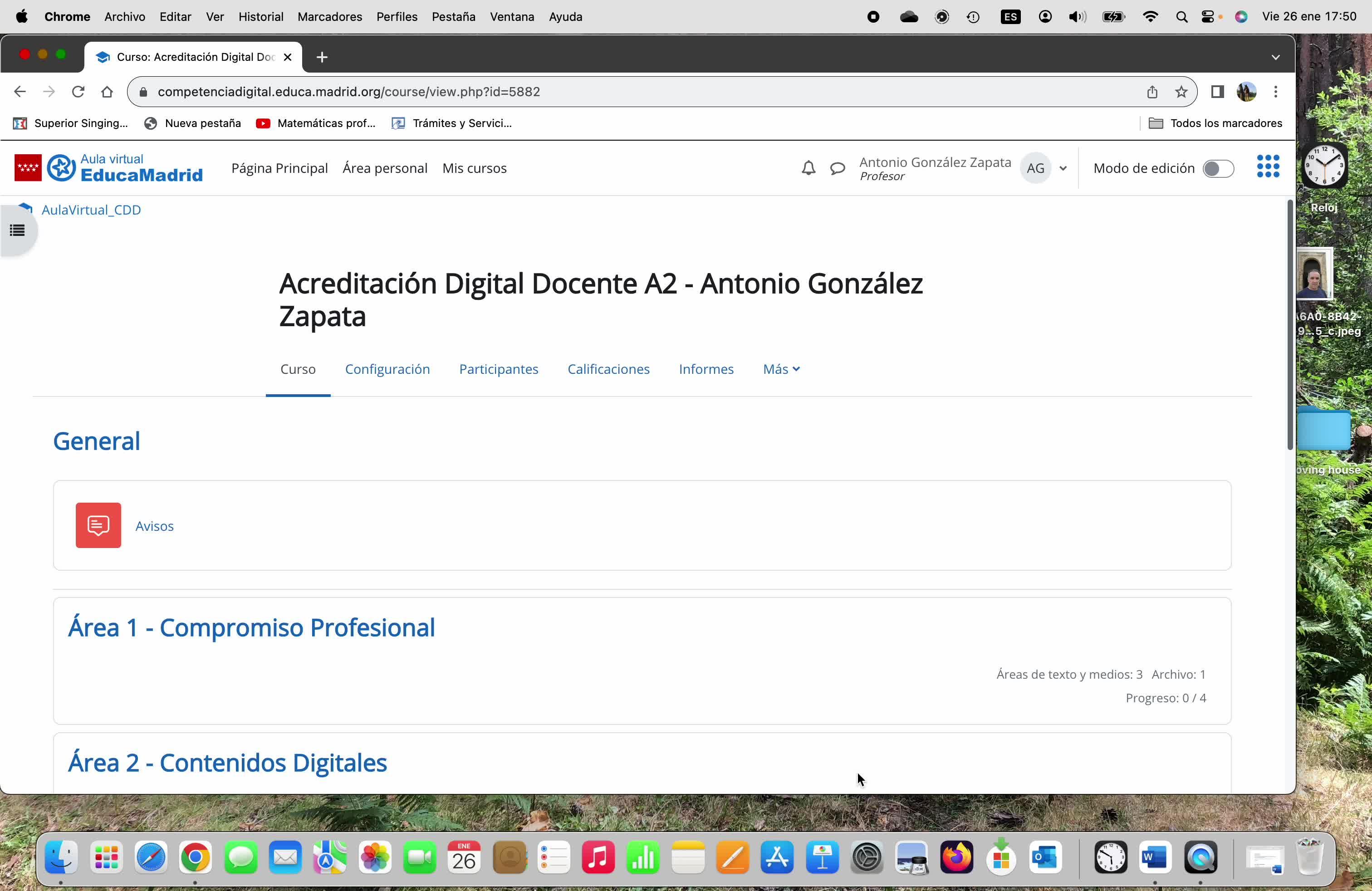Reload the page with refresh icon
Image resolution: width=1372 pixels, height=891 pixels.
pos(78,92)
